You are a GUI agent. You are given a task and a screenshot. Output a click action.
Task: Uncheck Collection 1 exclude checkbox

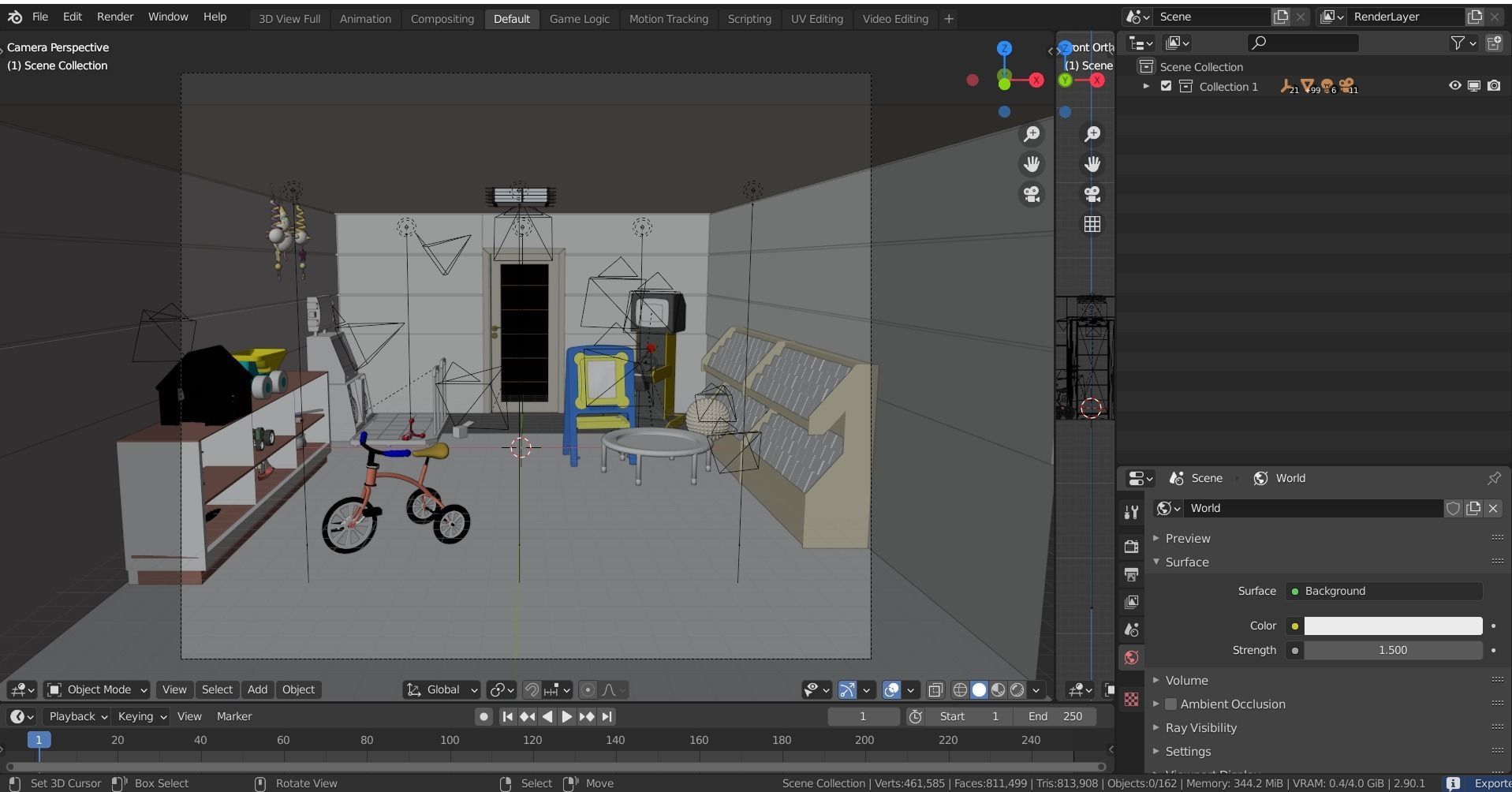click(1166, 86)
